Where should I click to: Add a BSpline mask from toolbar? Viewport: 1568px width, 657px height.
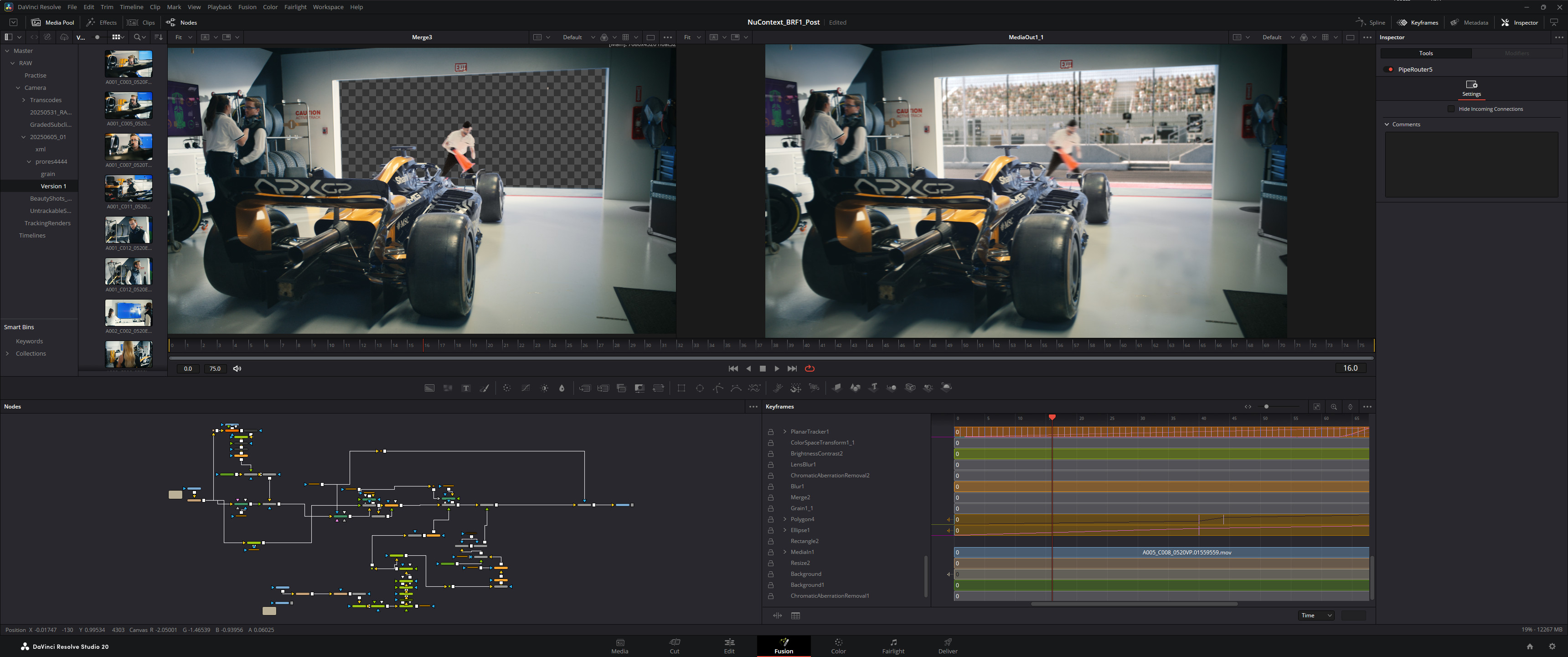click(x=736, y=388)
